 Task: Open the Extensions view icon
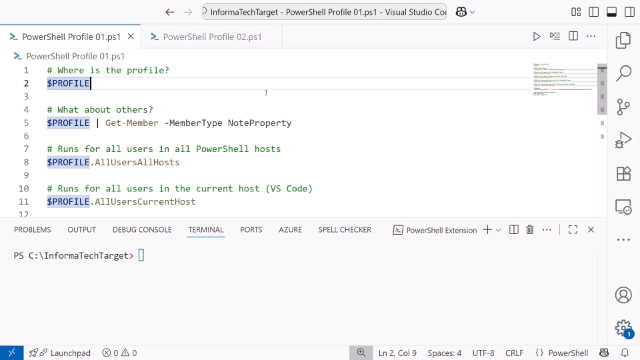tap(623, 173)
